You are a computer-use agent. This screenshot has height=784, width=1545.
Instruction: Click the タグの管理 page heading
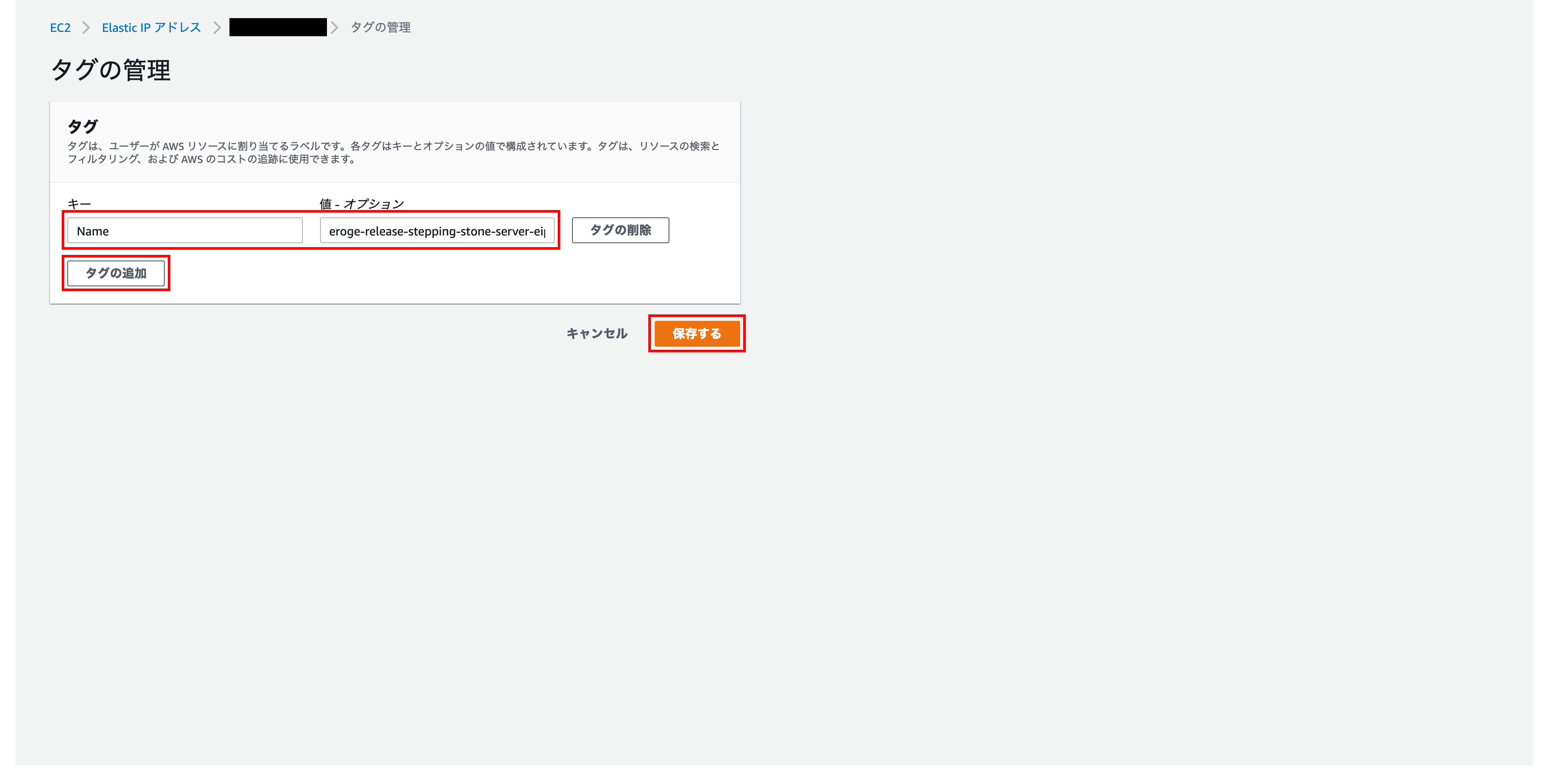point(111,70)
